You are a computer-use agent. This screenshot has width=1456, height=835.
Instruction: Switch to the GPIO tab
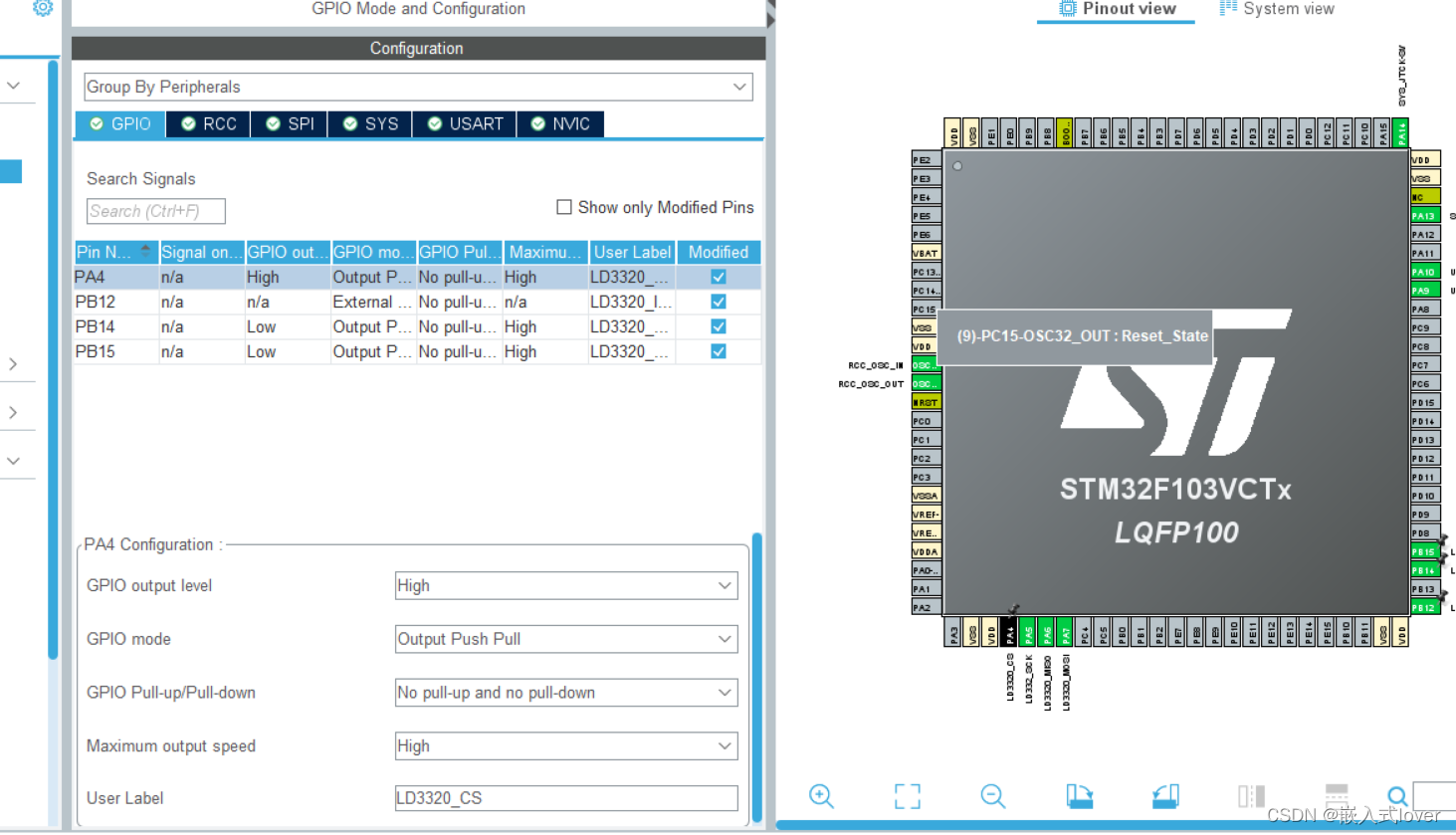120,123
